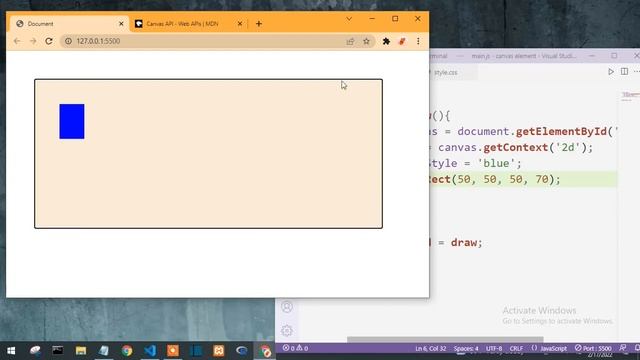The width and height of the screenshot is (640, 360).
Task: Open style.css tab in VS Code
Action: [445, 73]
